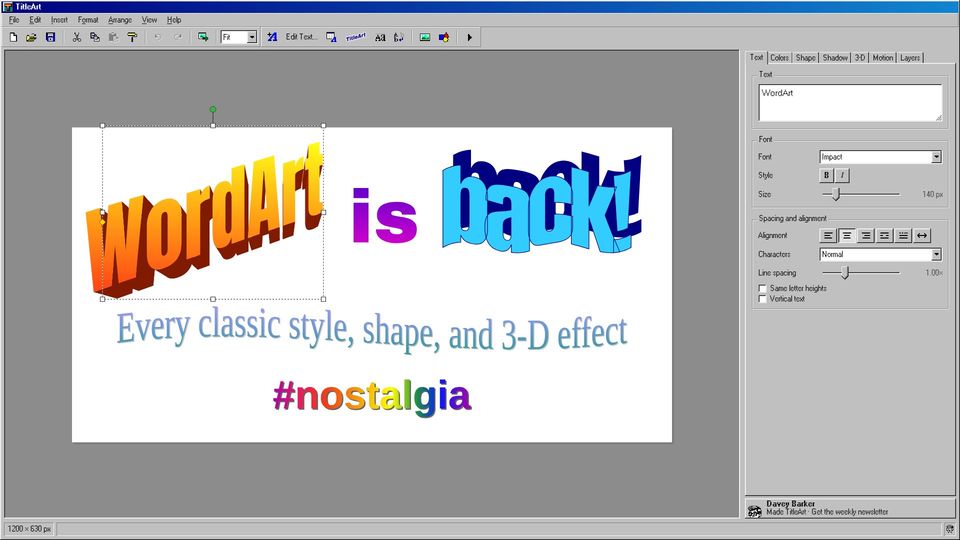Switch to the Shadow tab
Screen dimensions: 960x540
coord(835,58)
